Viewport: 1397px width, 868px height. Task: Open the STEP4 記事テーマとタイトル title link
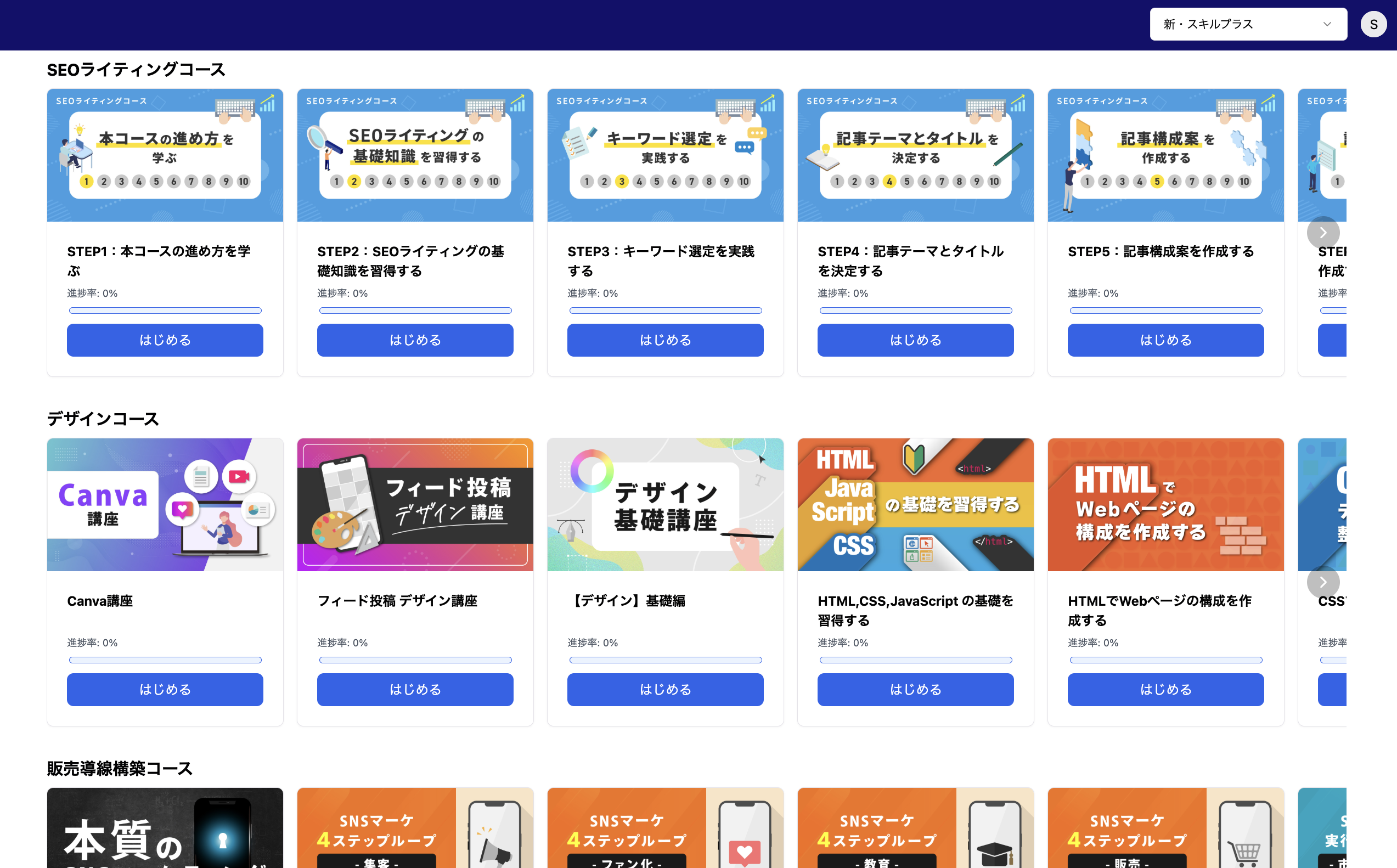(910, 261)
